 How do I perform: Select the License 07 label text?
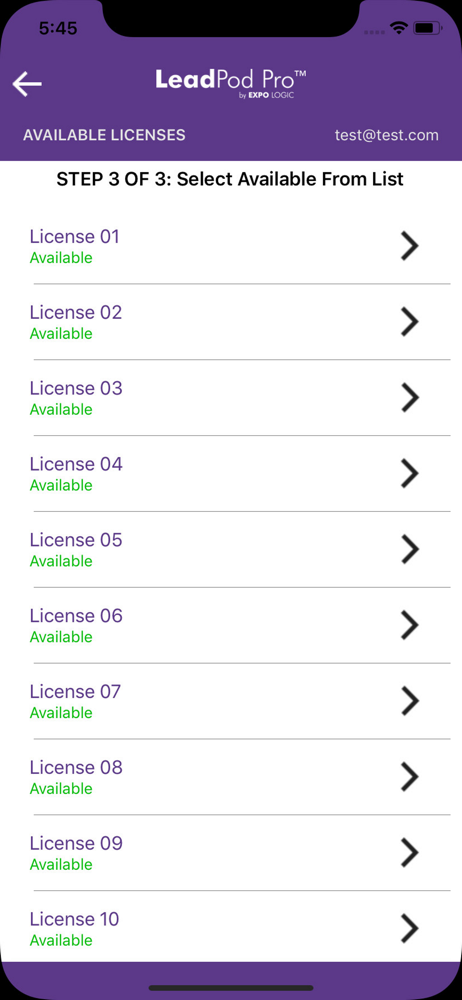75,691
